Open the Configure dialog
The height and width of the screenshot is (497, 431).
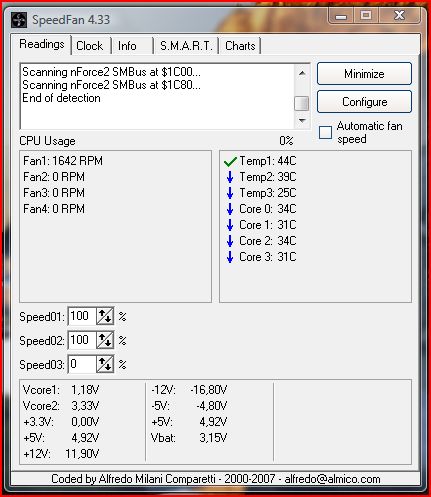(364, 102)
